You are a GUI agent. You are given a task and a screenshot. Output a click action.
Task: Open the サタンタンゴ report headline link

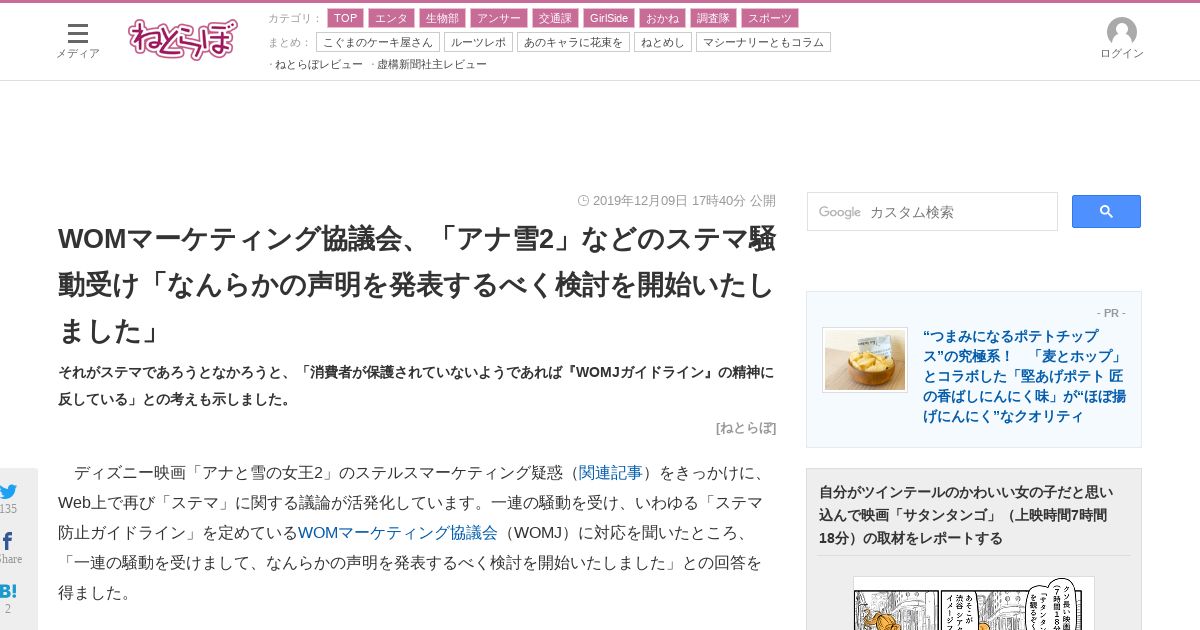pyautogui.click(x=966, y=515)
